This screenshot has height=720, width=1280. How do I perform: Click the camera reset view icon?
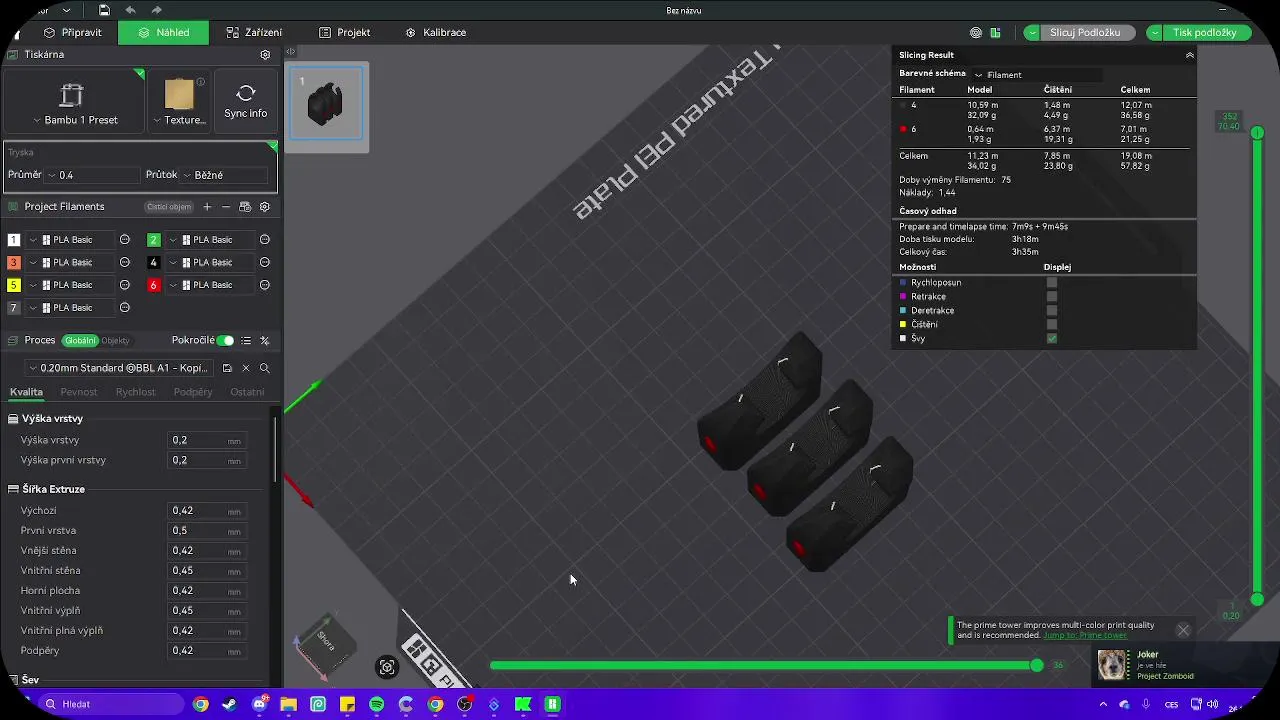tap(387, 668)
